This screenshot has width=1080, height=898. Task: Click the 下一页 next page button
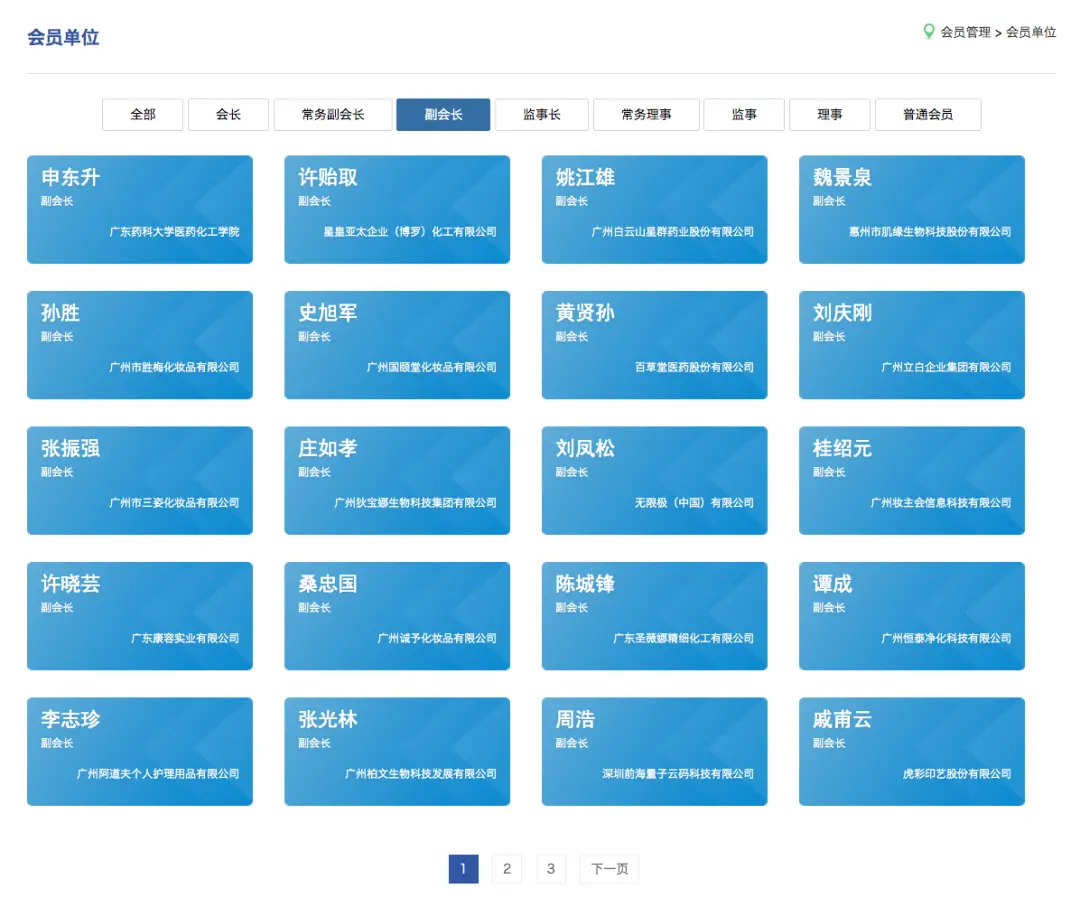(x=609, y=869)
